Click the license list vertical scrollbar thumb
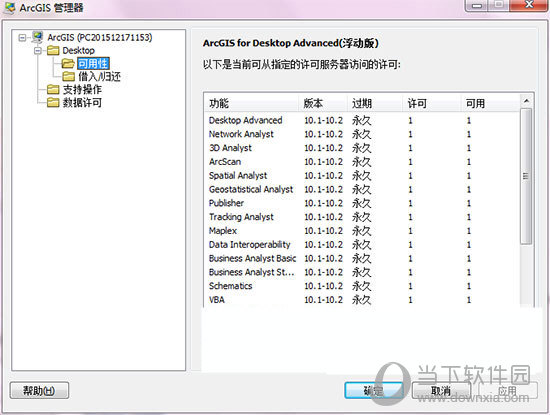Screen dimensions: 550x415 [x=526, y=176]
